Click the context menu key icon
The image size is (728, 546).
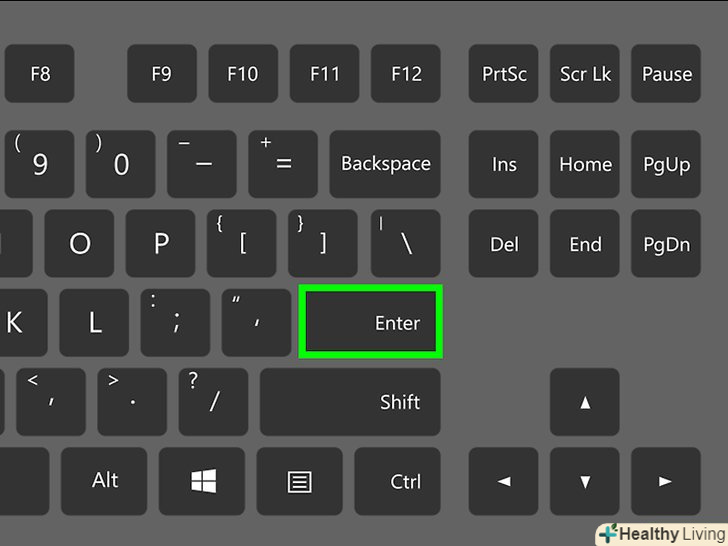[x=299, y=481]
